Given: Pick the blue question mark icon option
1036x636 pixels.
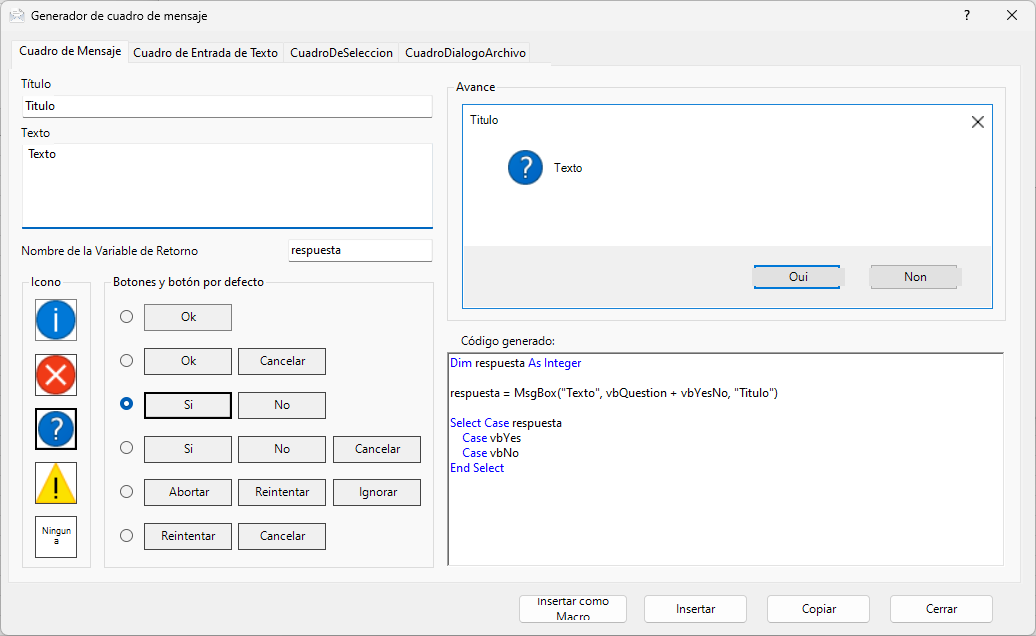Looking at the screenshot, I should coord(56,429).
